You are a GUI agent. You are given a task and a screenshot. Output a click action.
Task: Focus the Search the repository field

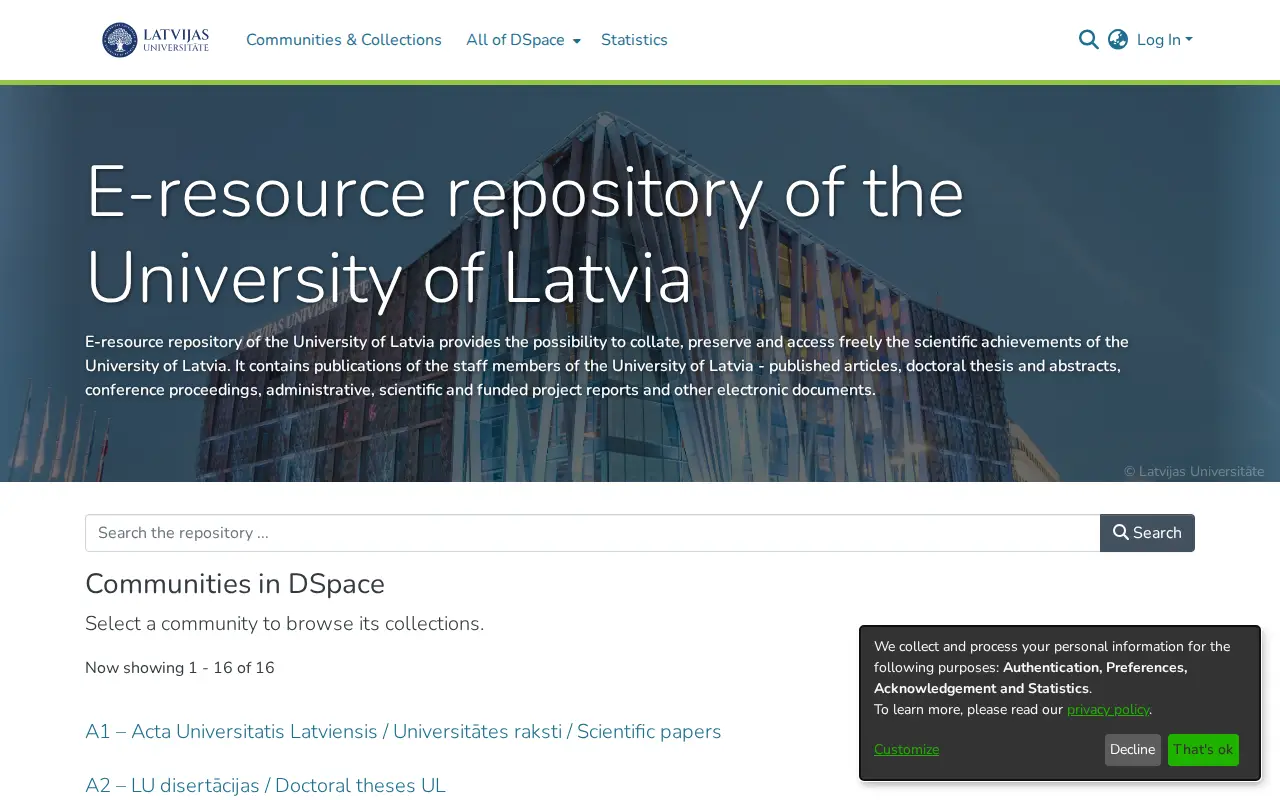[593, 533]
